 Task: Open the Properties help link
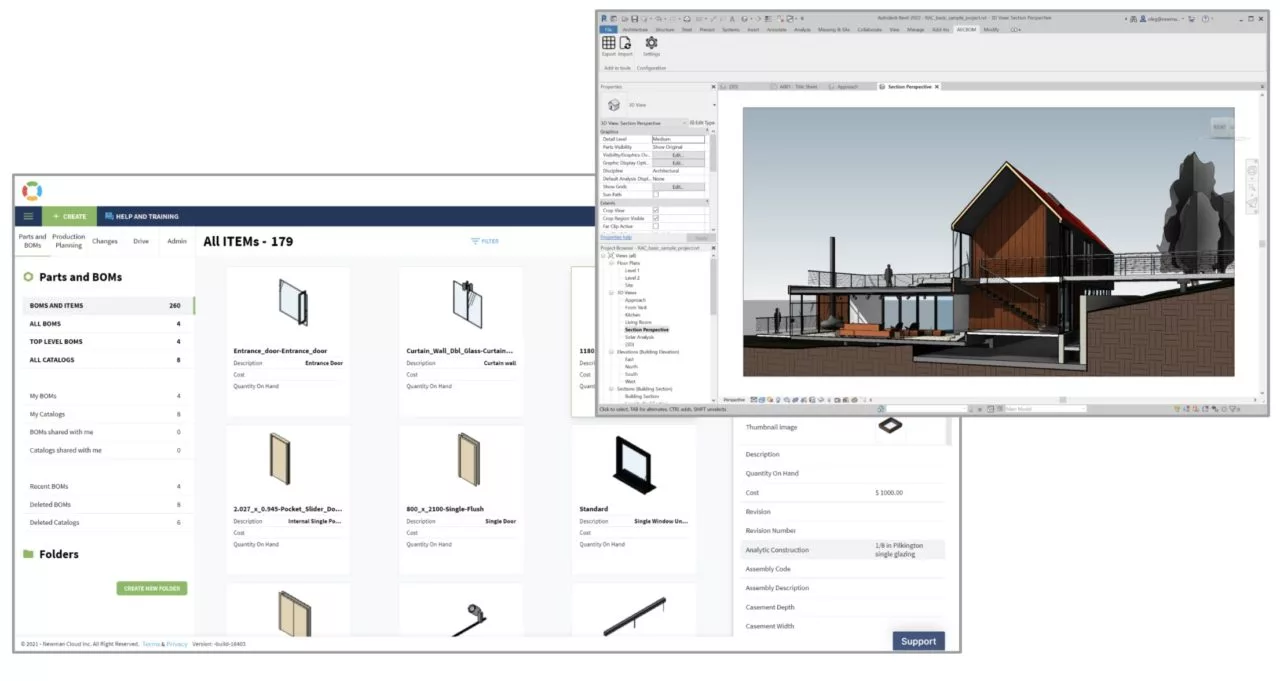pos(616,237)
